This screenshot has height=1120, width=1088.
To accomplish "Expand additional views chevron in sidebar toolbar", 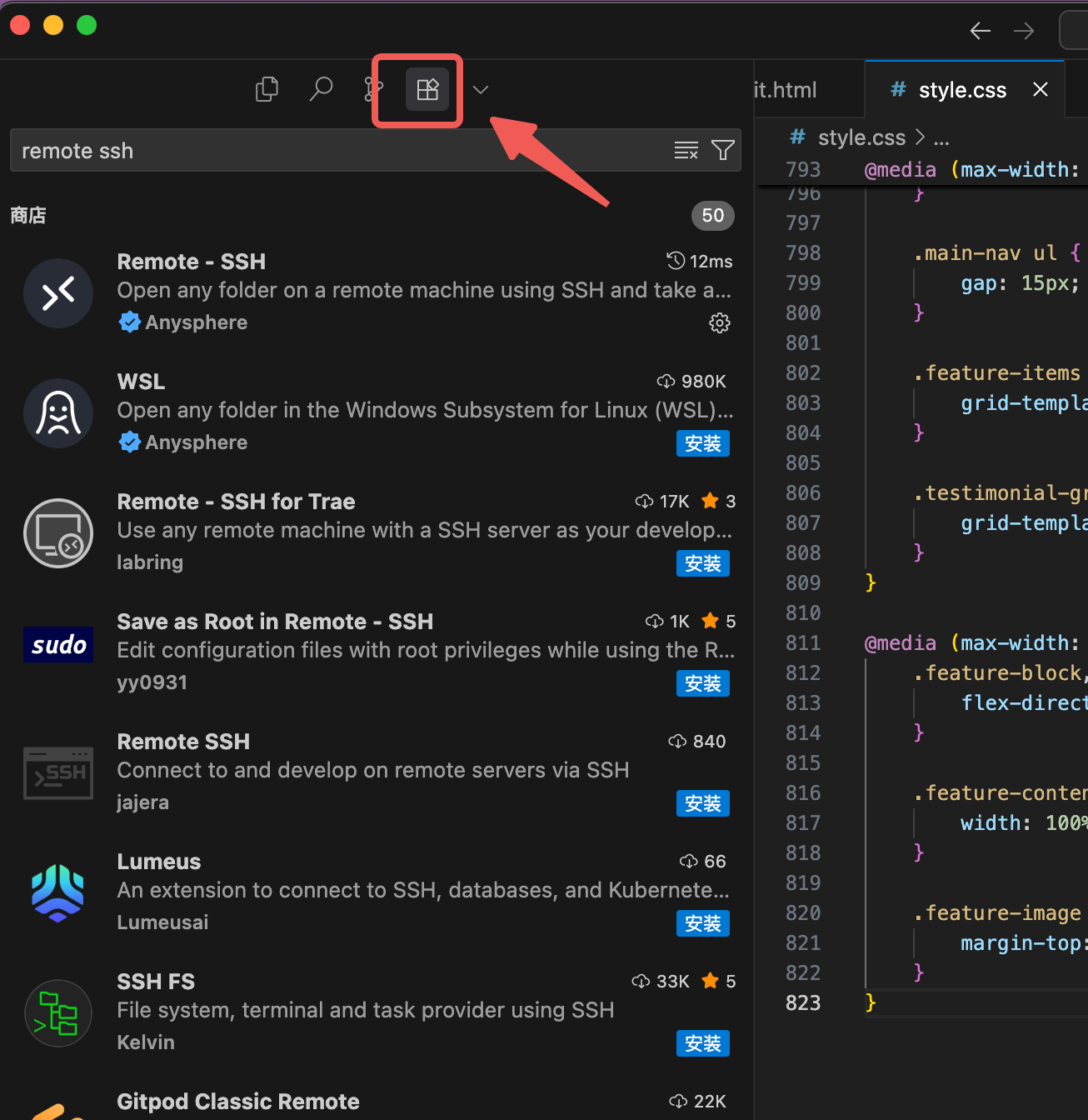I will click(x=481, y=89).
